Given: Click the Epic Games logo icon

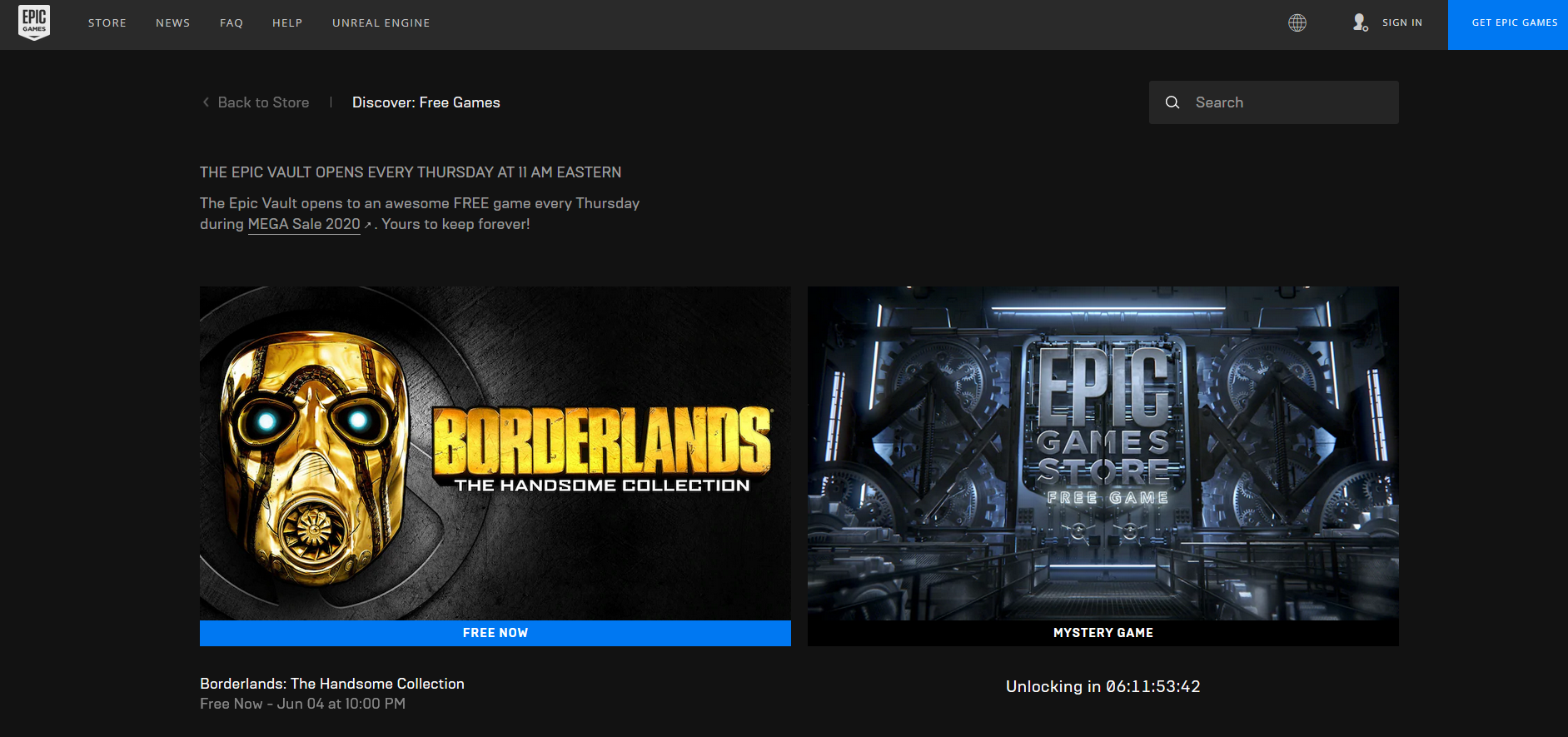Looking at the screenshot, I should tap(34, 22).
